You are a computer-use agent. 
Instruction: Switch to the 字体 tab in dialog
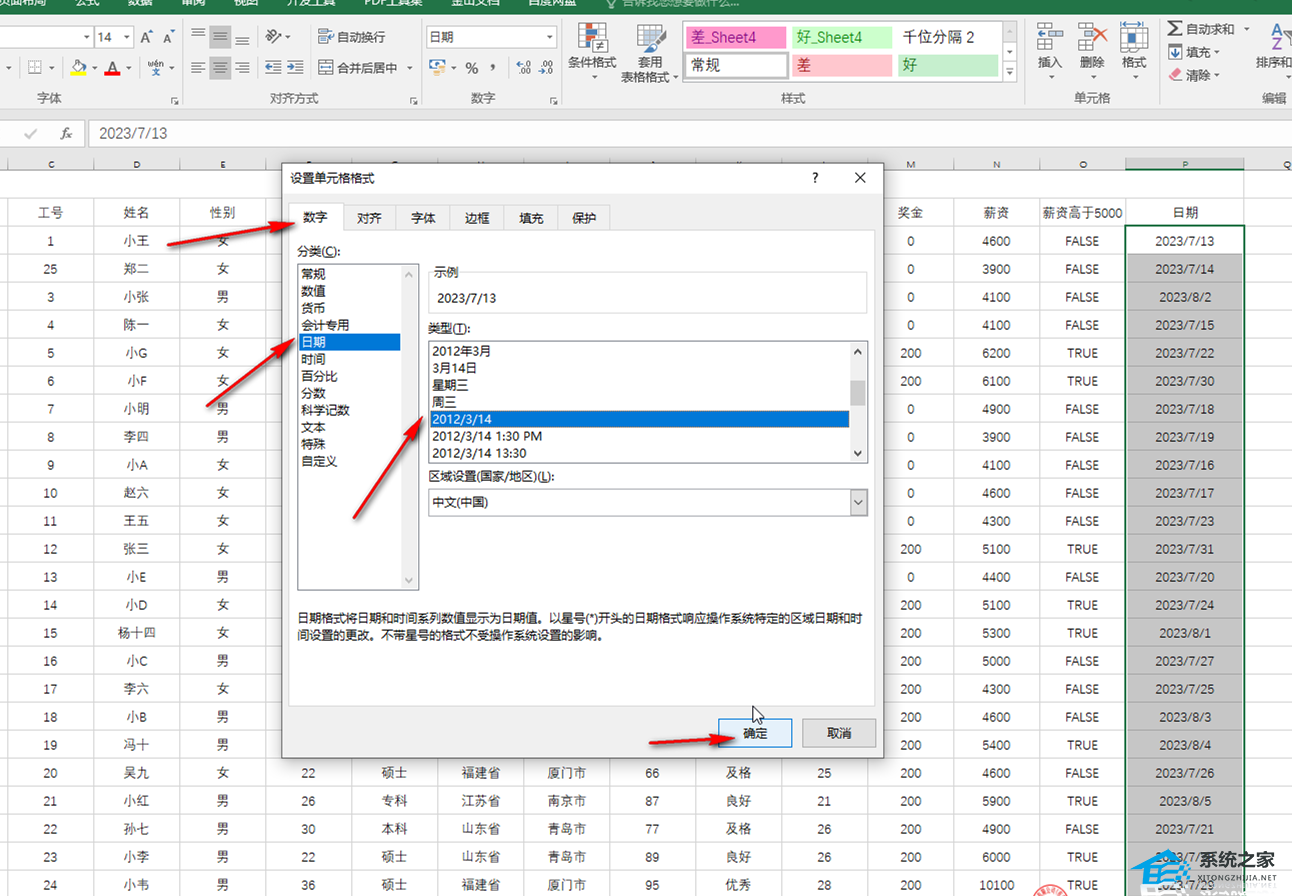click(423, 217)
